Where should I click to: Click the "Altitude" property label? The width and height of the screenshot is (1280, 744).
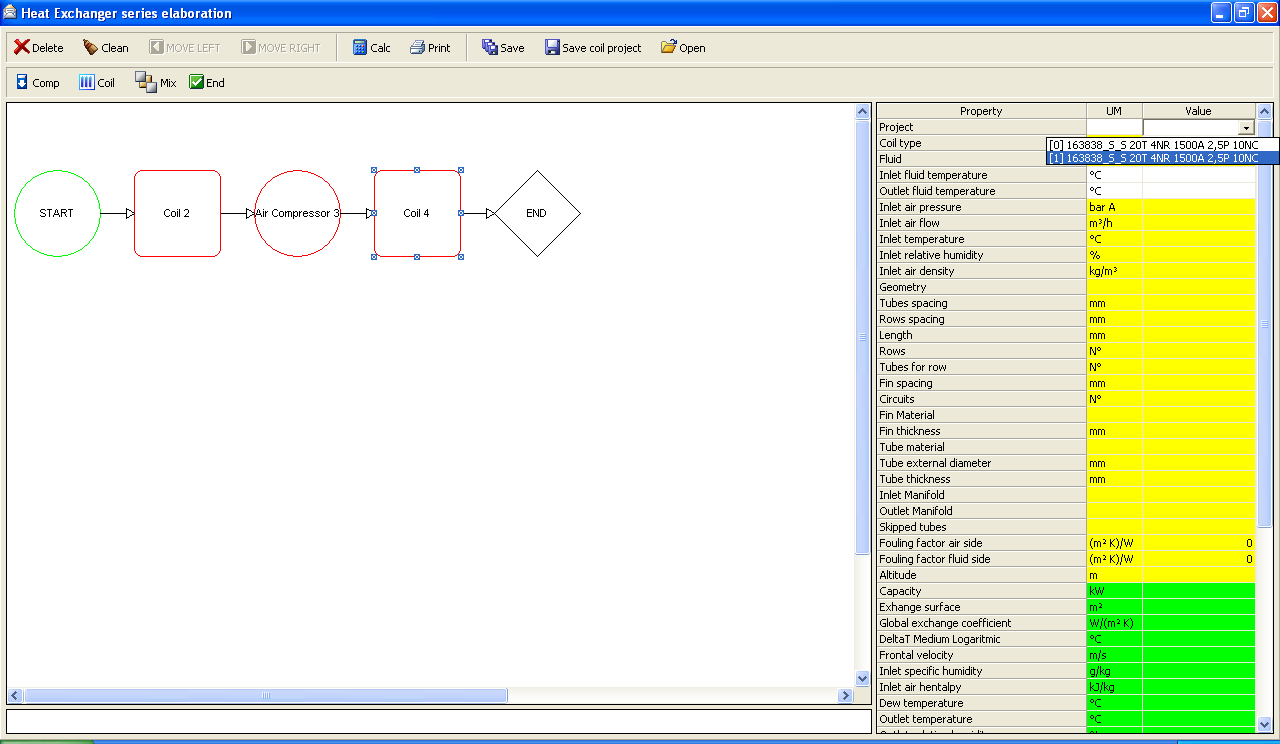tap(898, 575)
